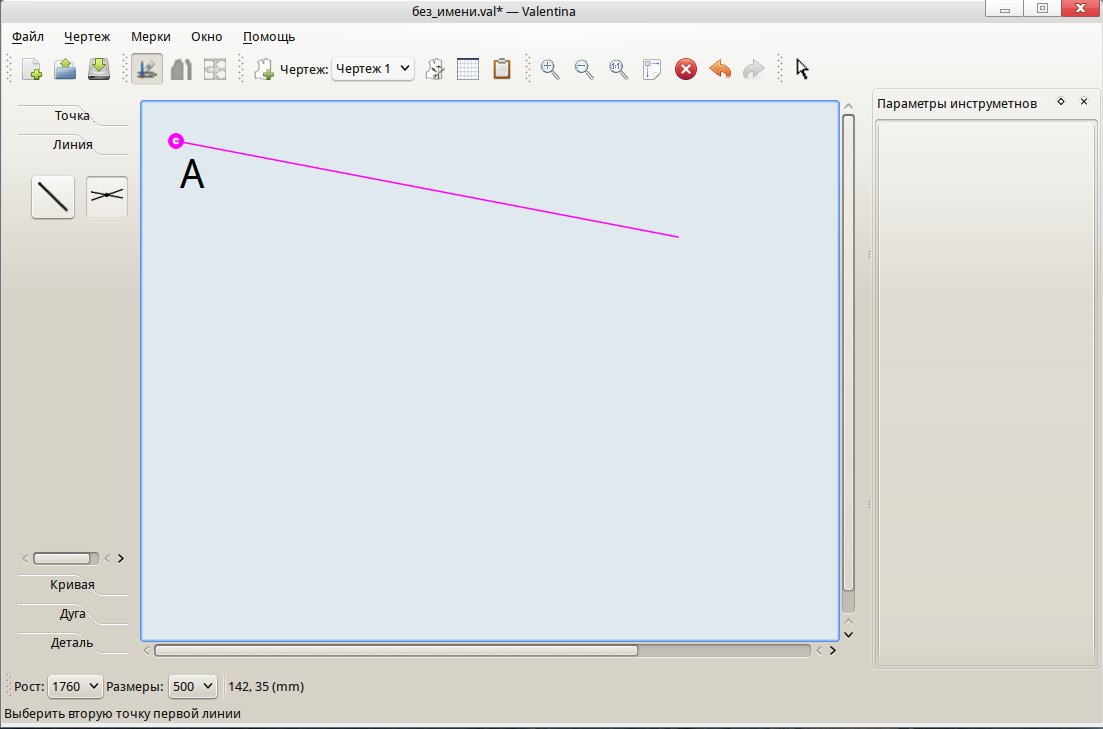Switch to Details mode

point(181,69)
